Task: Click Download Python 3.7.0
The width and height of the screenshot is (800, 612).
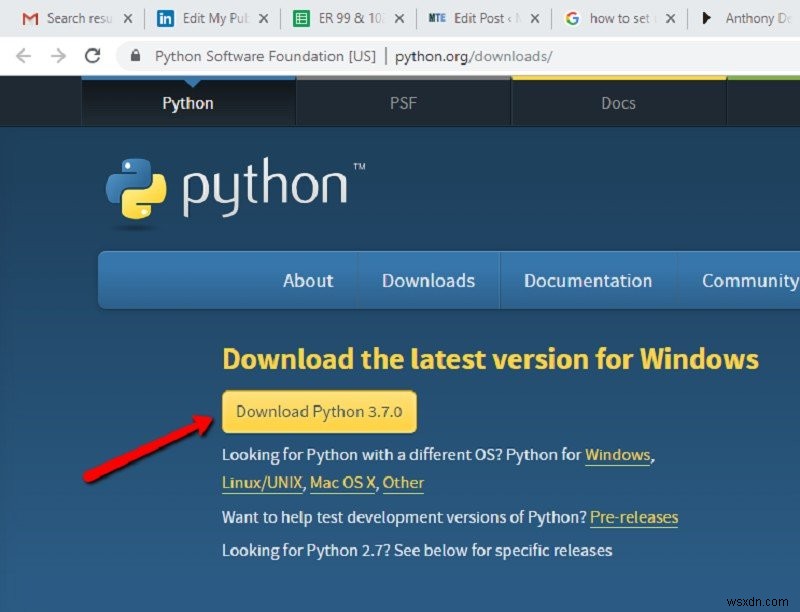Action: point(318,411)
